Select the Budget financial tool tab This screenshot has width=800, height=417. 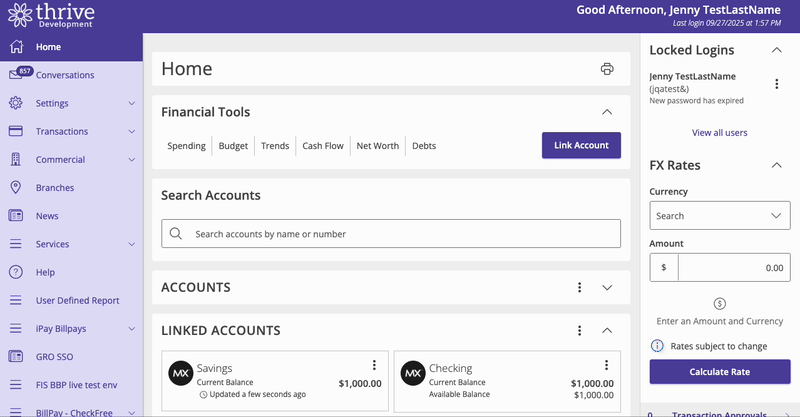(x=233, y=146)
